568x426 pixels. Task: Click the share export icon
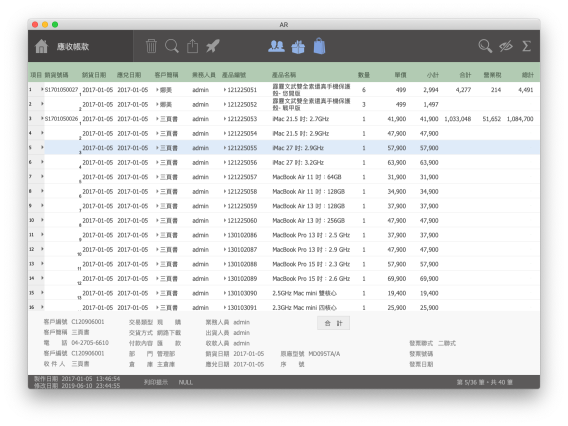point(192,46)
